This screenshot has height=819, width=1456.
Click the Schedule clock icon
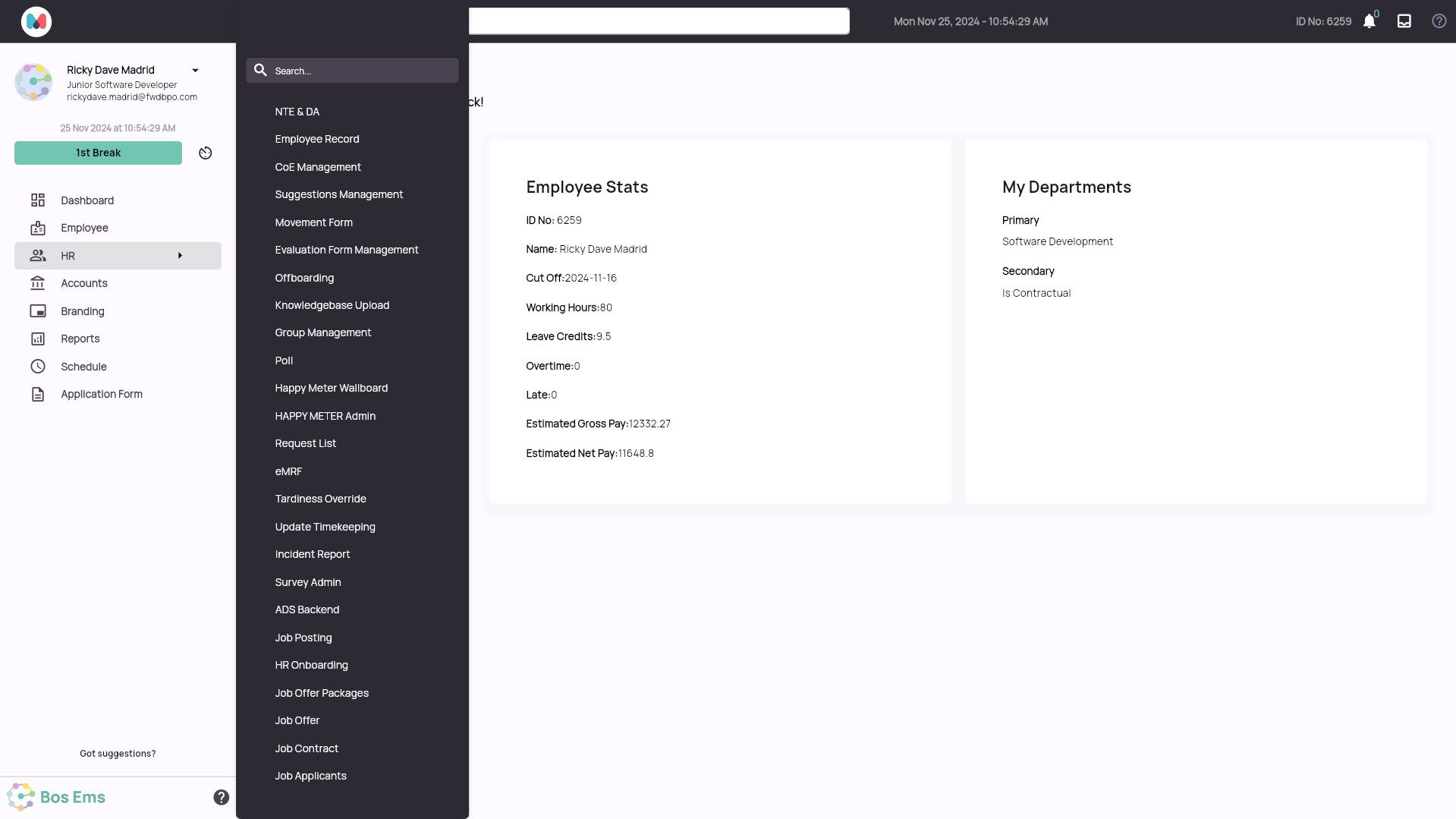[38, 367]
